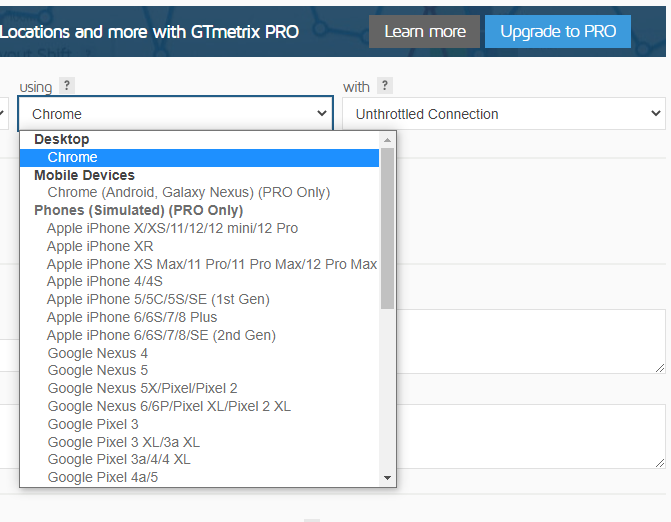This screenshot has height=522, width=671.
Task: Click the dropdown list scroll-down arrow
Action: point(387,478)
